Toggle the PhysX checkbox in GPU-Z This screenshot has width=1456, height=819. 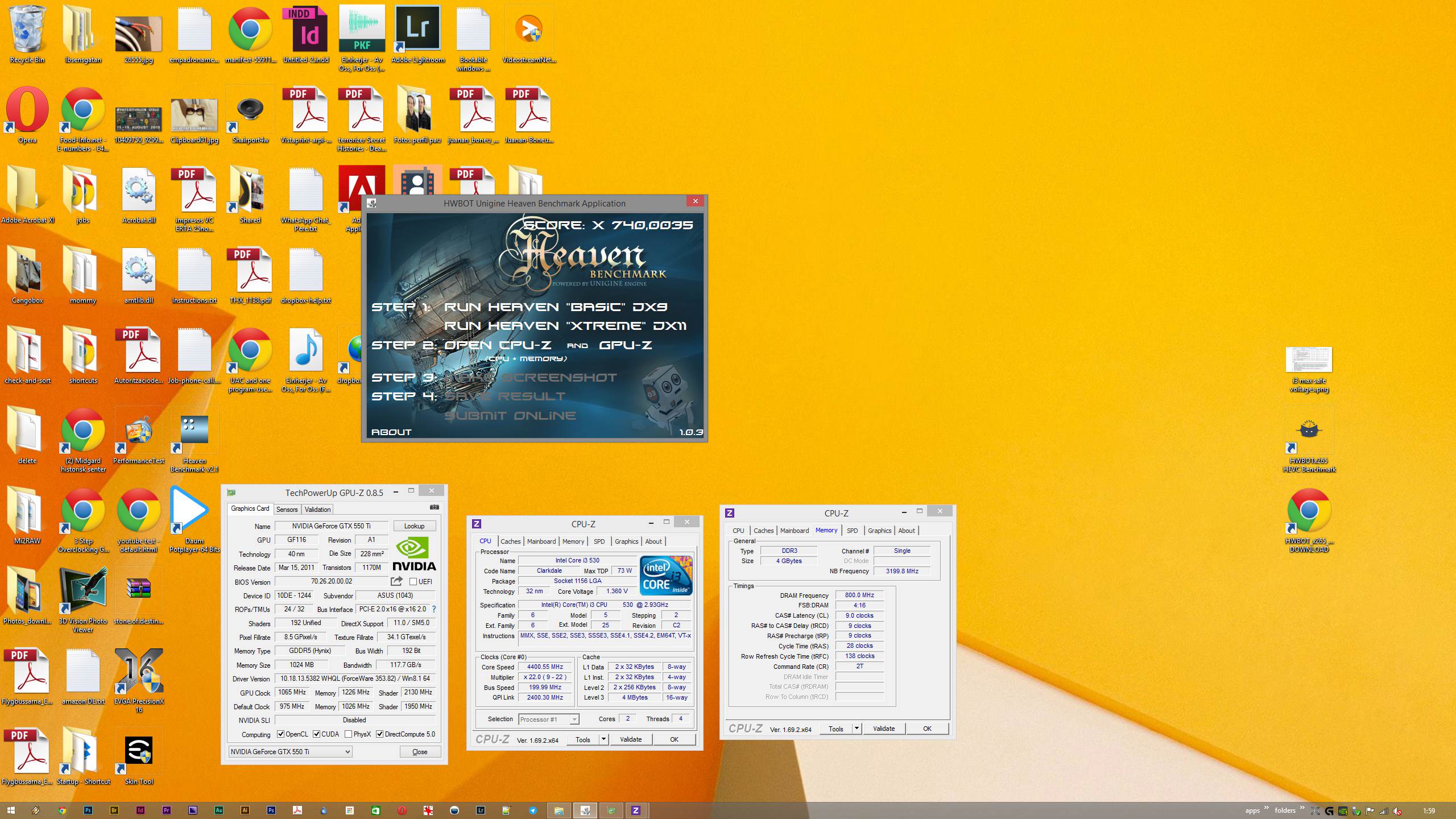point(348,734)
